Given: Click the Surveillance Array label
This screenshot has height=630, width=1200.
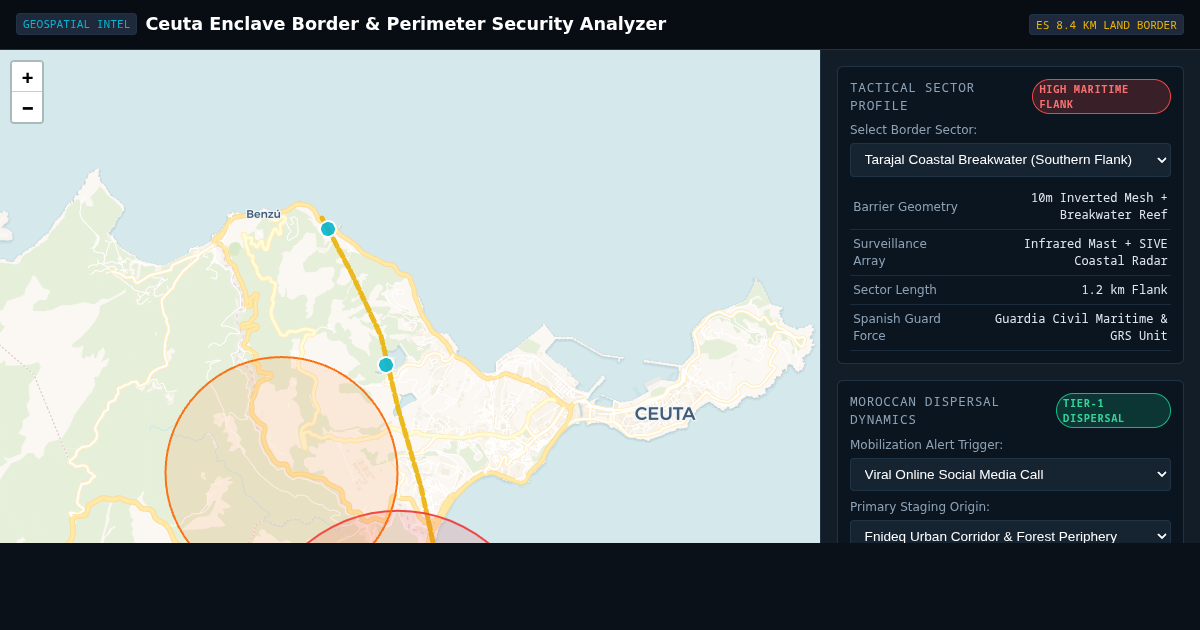Looking at the screenshot, I should [890, 252].
